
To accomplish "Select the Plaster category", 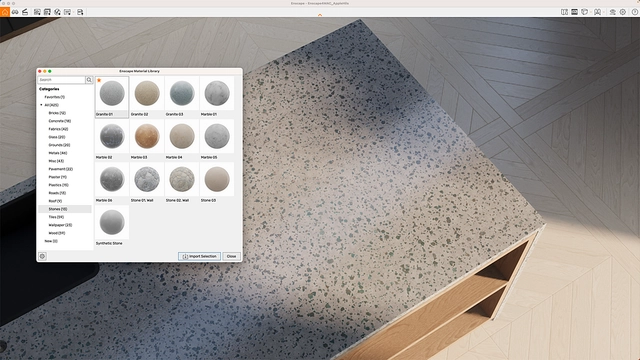I will (58, 177).
